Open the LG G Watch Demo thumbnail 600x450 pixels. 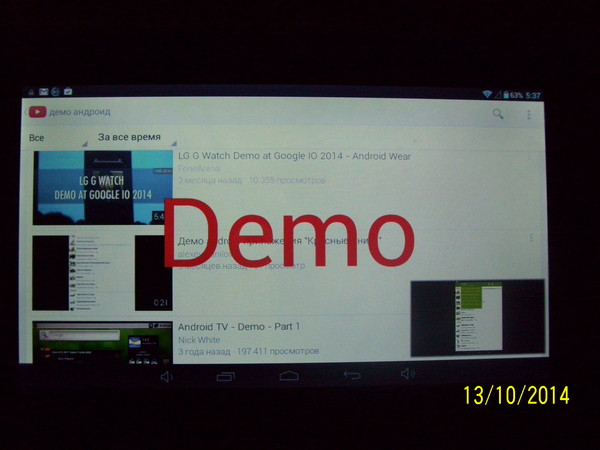click(103, 187)
